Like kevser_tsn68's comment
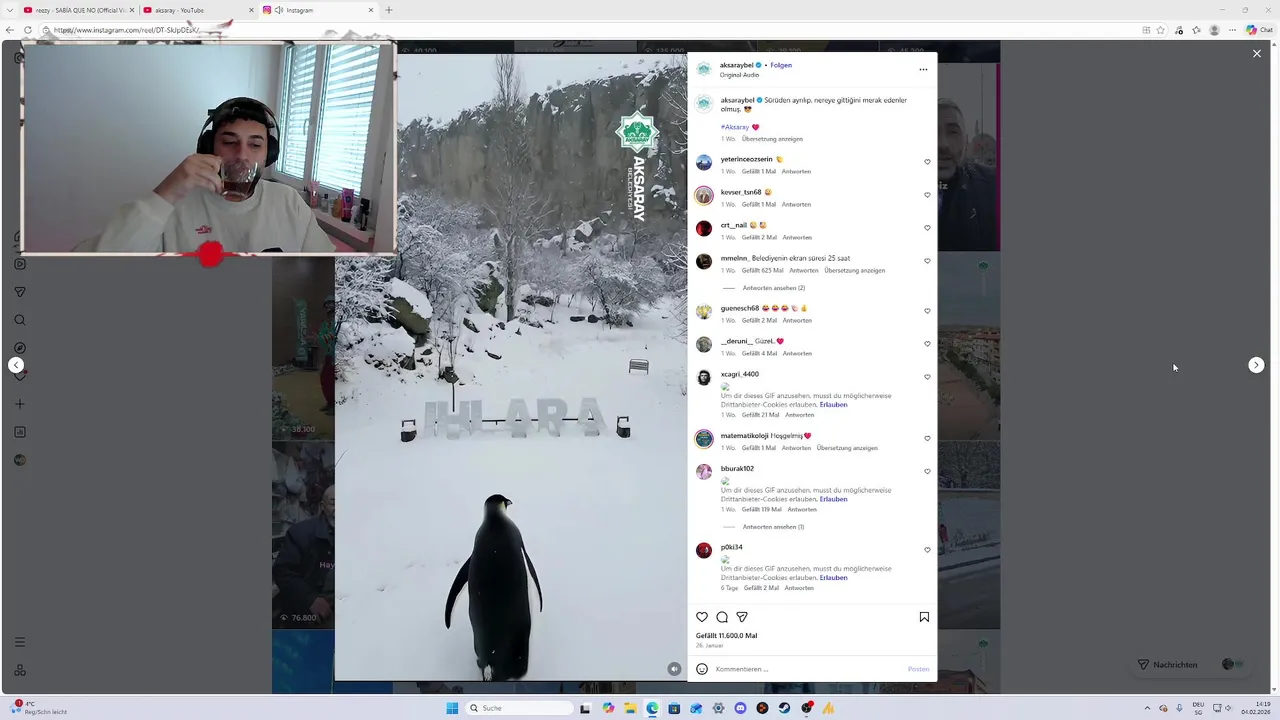 pos(927,195)
